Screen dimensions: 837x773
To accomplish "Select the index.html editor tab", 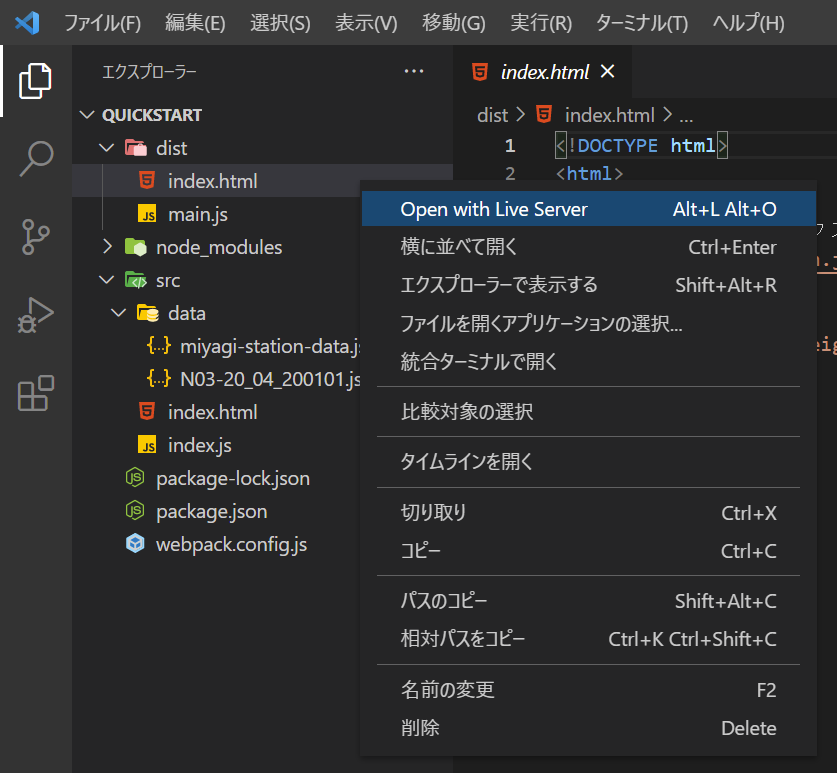I will pyautogui.click(x=542, y=71).
